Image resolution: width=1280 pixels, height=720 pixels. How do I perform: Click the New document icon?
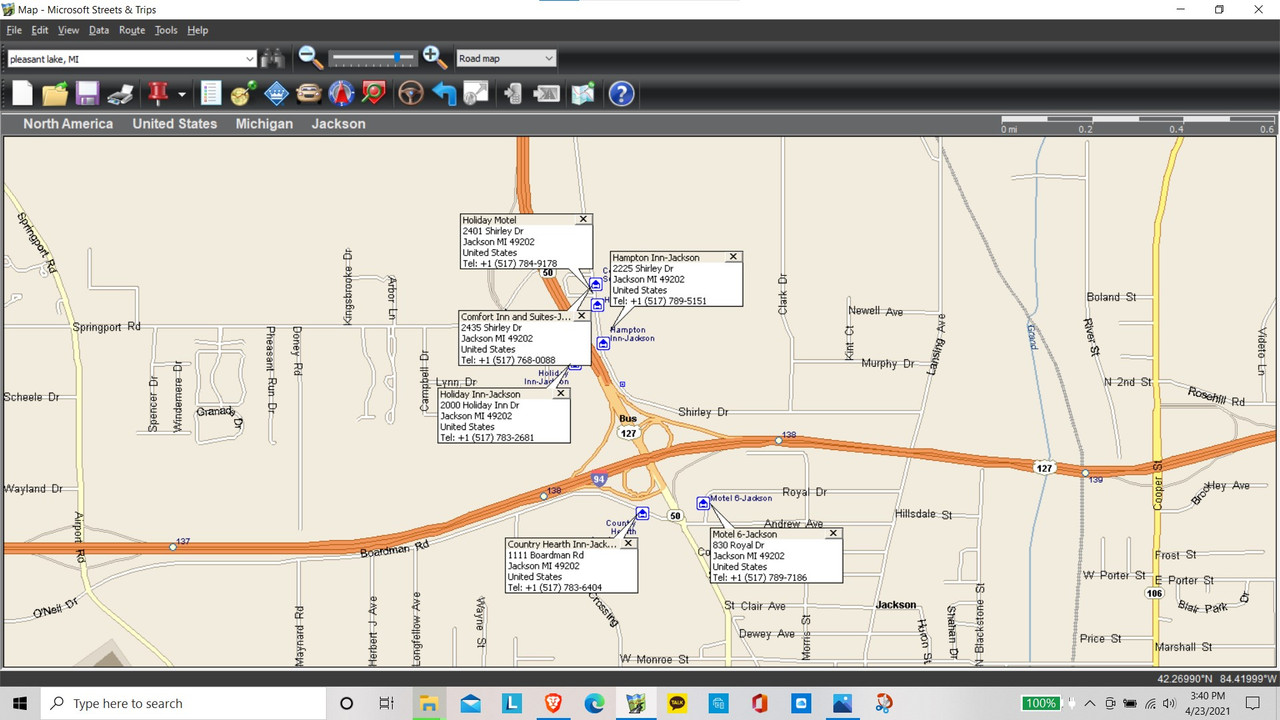point(22,94)
